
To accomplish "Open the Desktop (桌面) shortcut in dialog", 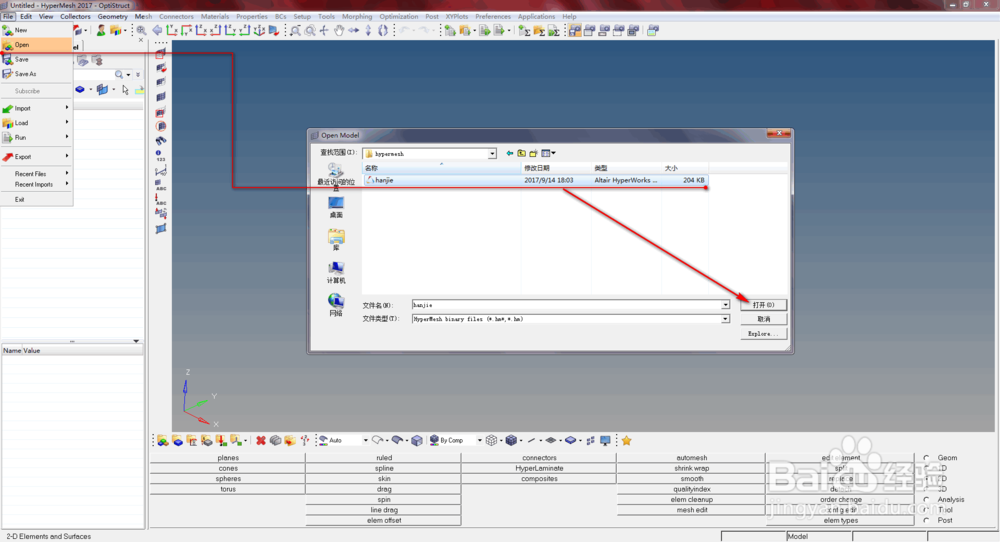I will [x=336, y=207].
